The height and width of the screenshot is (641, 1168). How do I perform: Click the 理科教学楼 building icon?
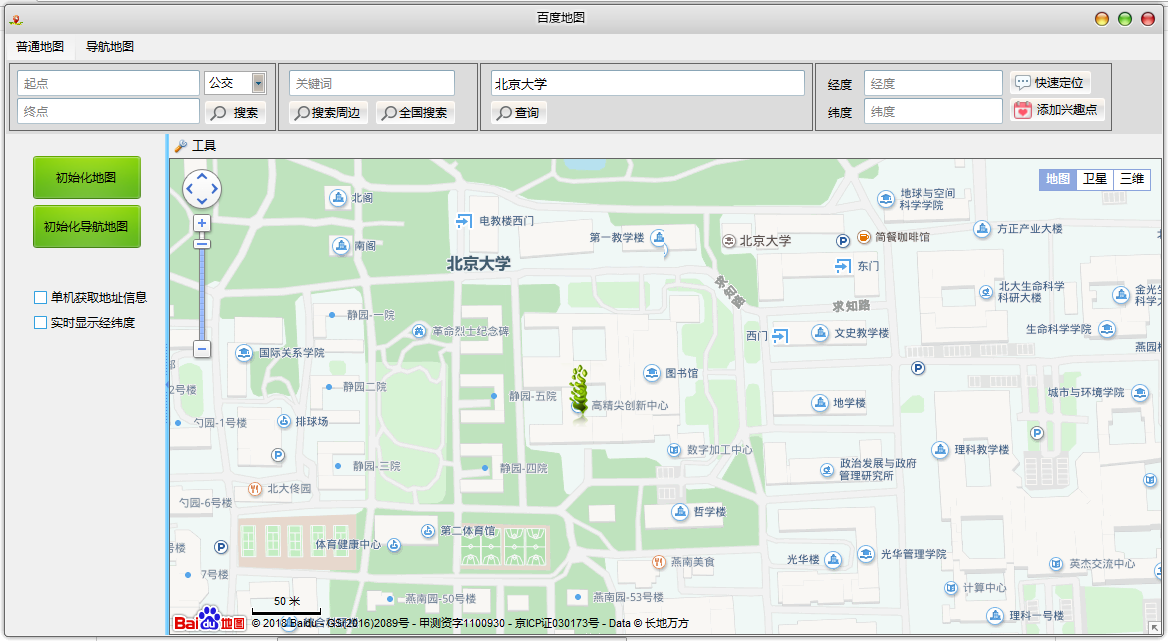[x=940, y=450]
